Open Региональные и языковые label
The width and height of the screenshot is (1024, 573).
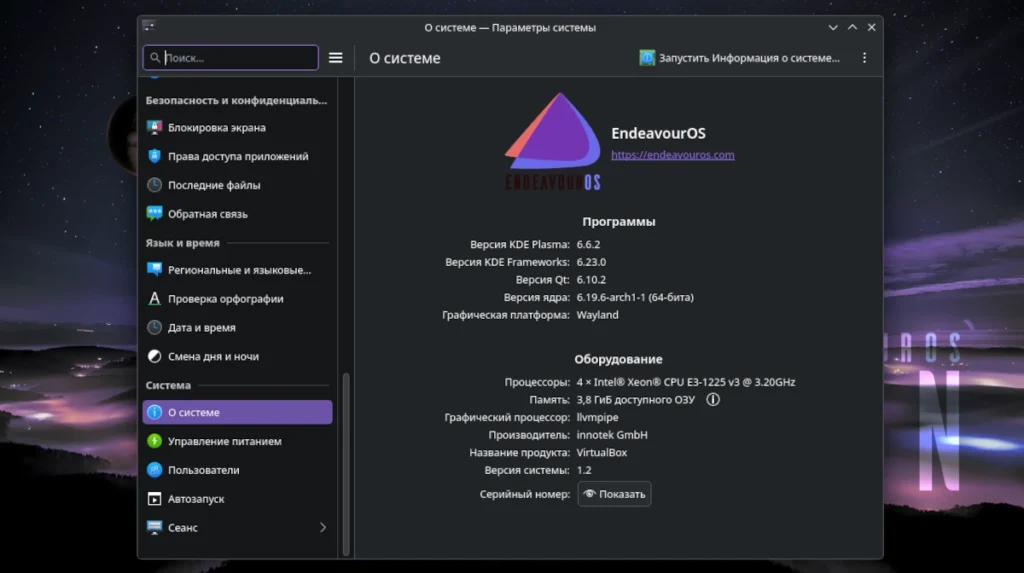[240, 270]
